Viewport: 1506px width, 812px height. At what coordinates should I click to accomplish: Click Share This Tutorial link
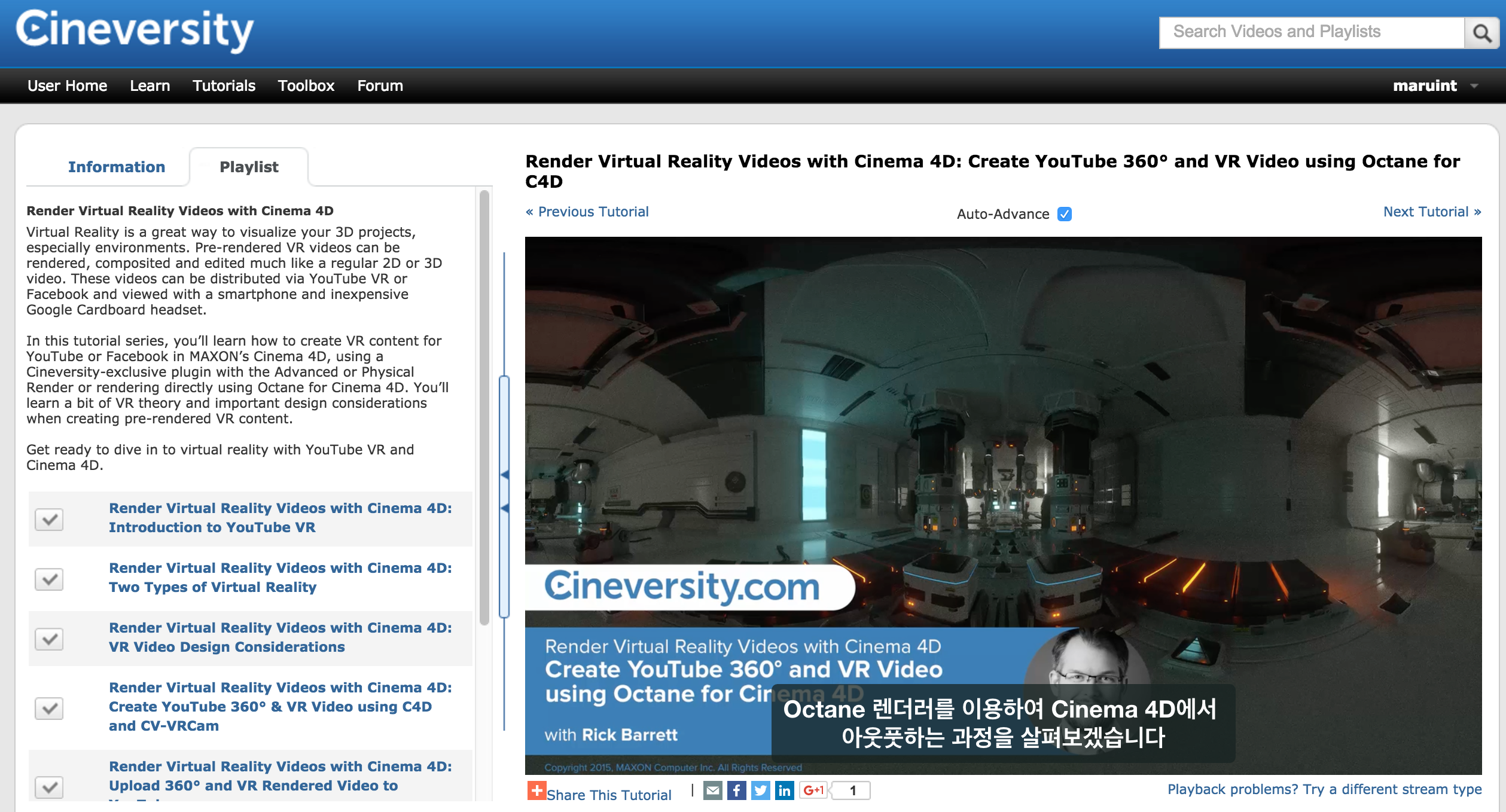tap(608, 795)
